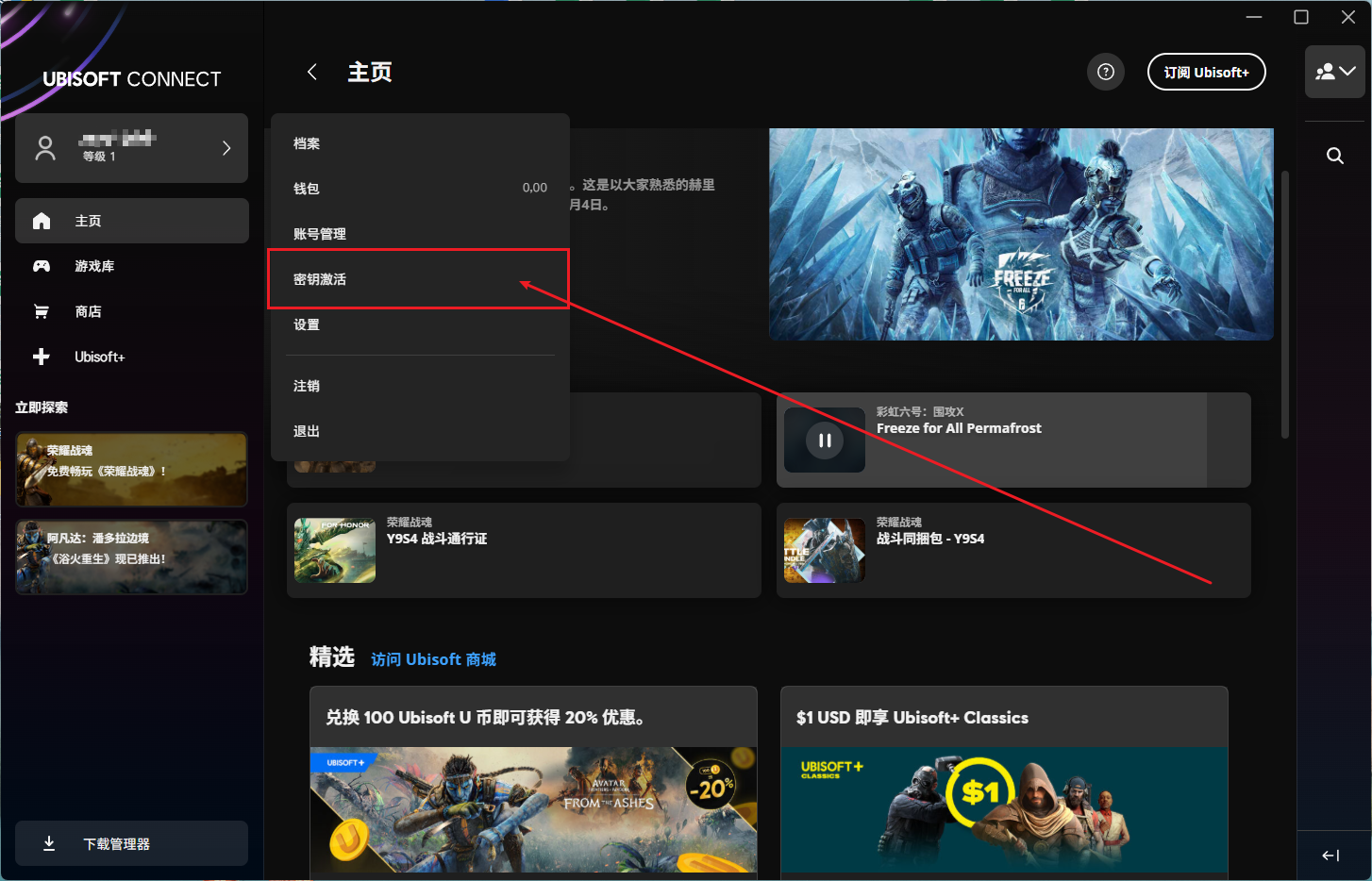This screenshot has width=1372, height=881.
Task: Collapse the right panel with arrow icon
Action: tap(1330, 856)
